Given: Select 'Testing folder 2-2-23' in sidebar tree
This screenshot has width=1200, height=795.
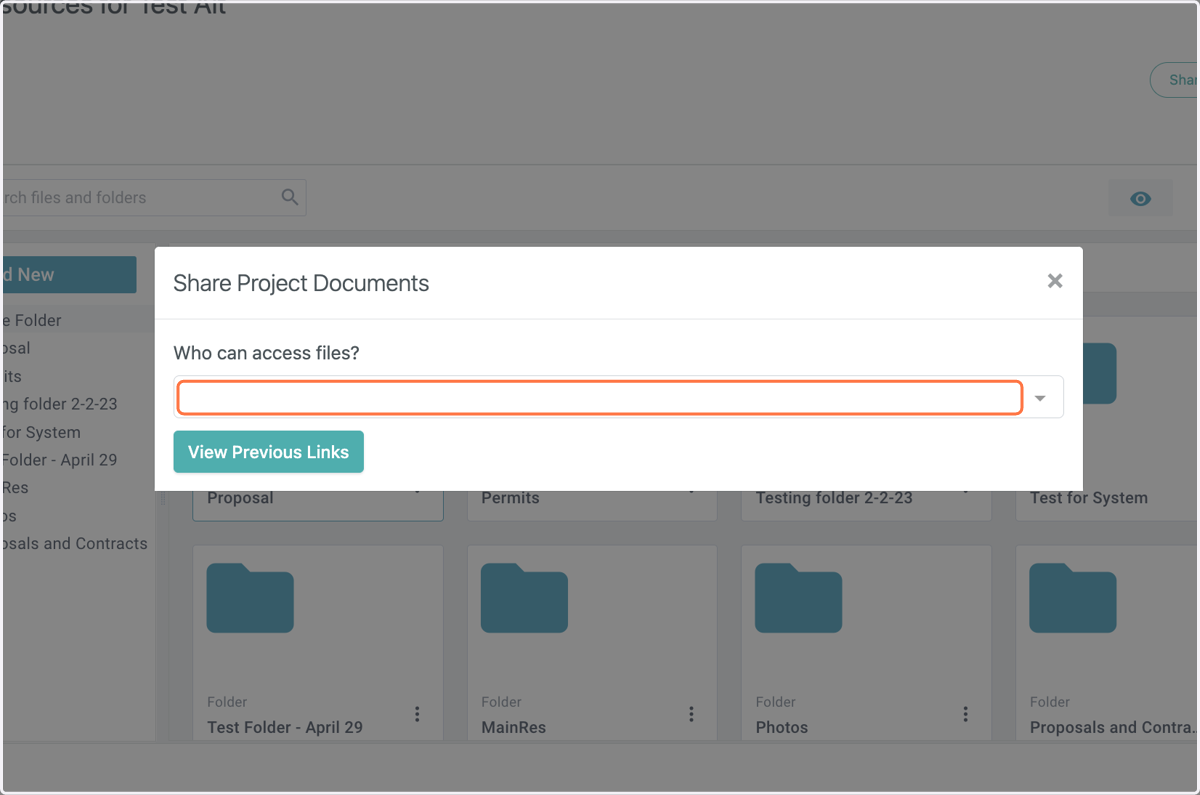Looking at the screenshot, I should 59,404.
